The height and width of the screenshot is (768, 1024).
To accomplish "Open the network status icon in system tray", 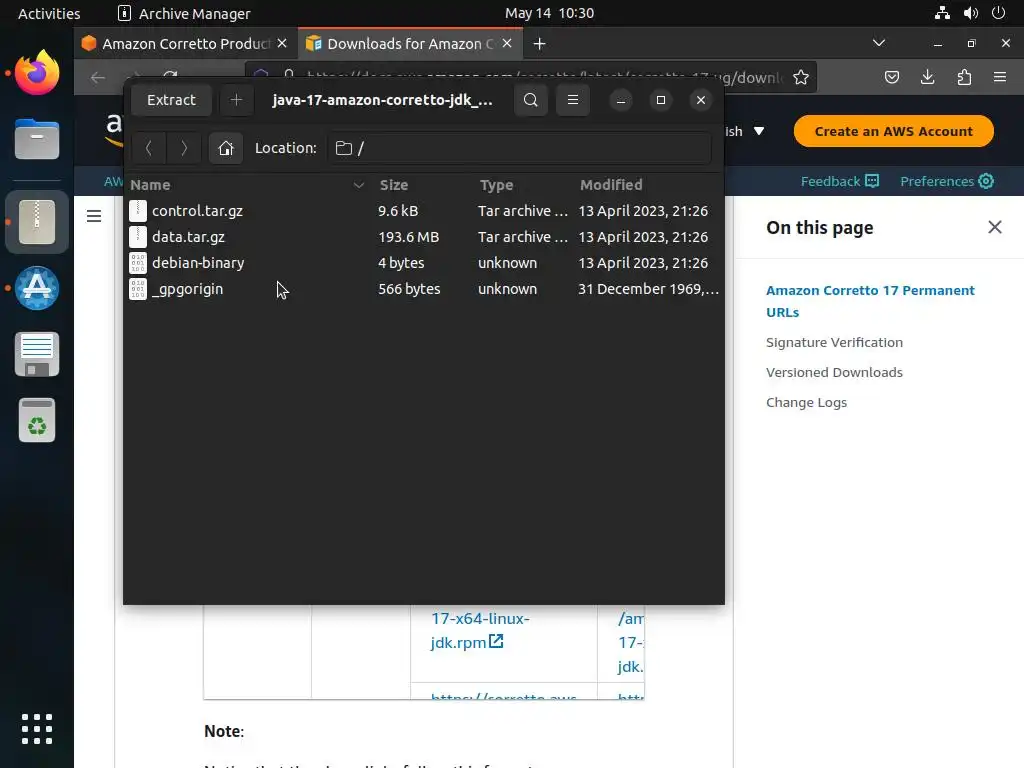I will coord(942,13).
